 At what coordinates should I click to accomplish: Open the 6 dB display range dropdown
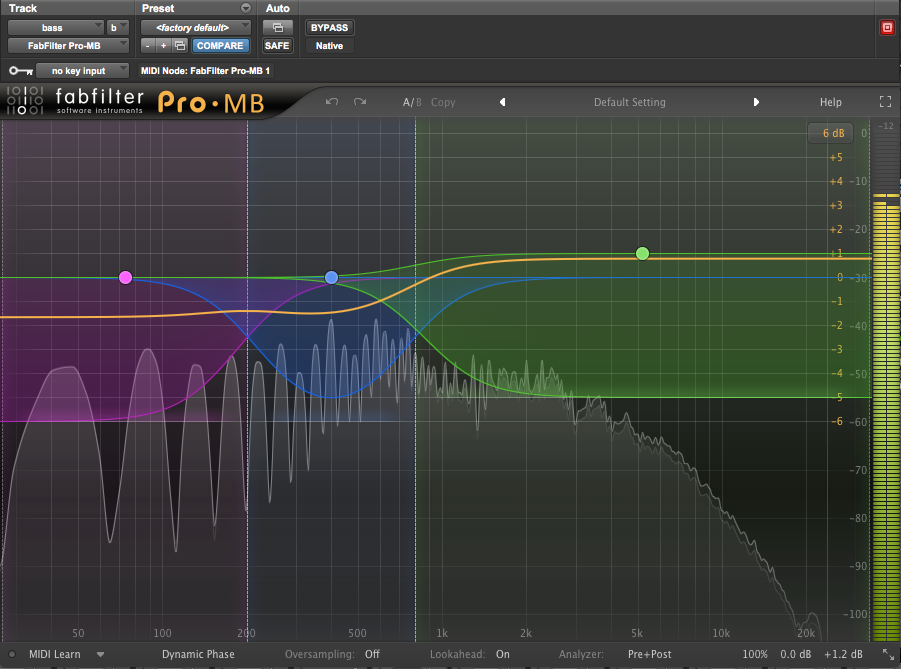tap(833, 133)
